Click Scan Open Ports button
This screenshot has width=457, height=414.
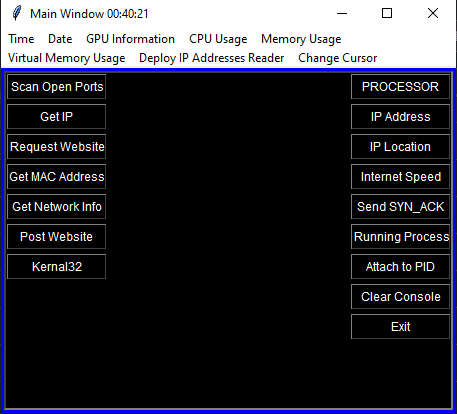[x=56, y=87]
